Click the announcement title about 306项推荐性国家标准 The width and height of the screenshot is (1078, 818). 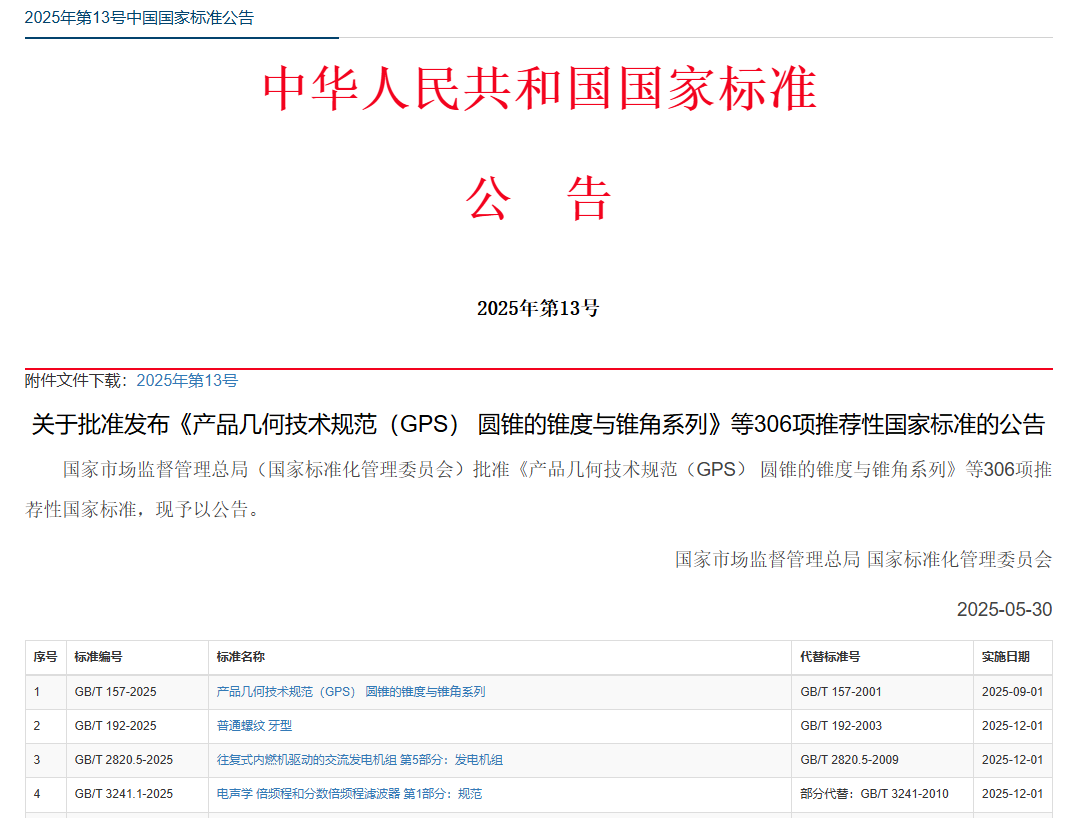(x=538, y=425)
